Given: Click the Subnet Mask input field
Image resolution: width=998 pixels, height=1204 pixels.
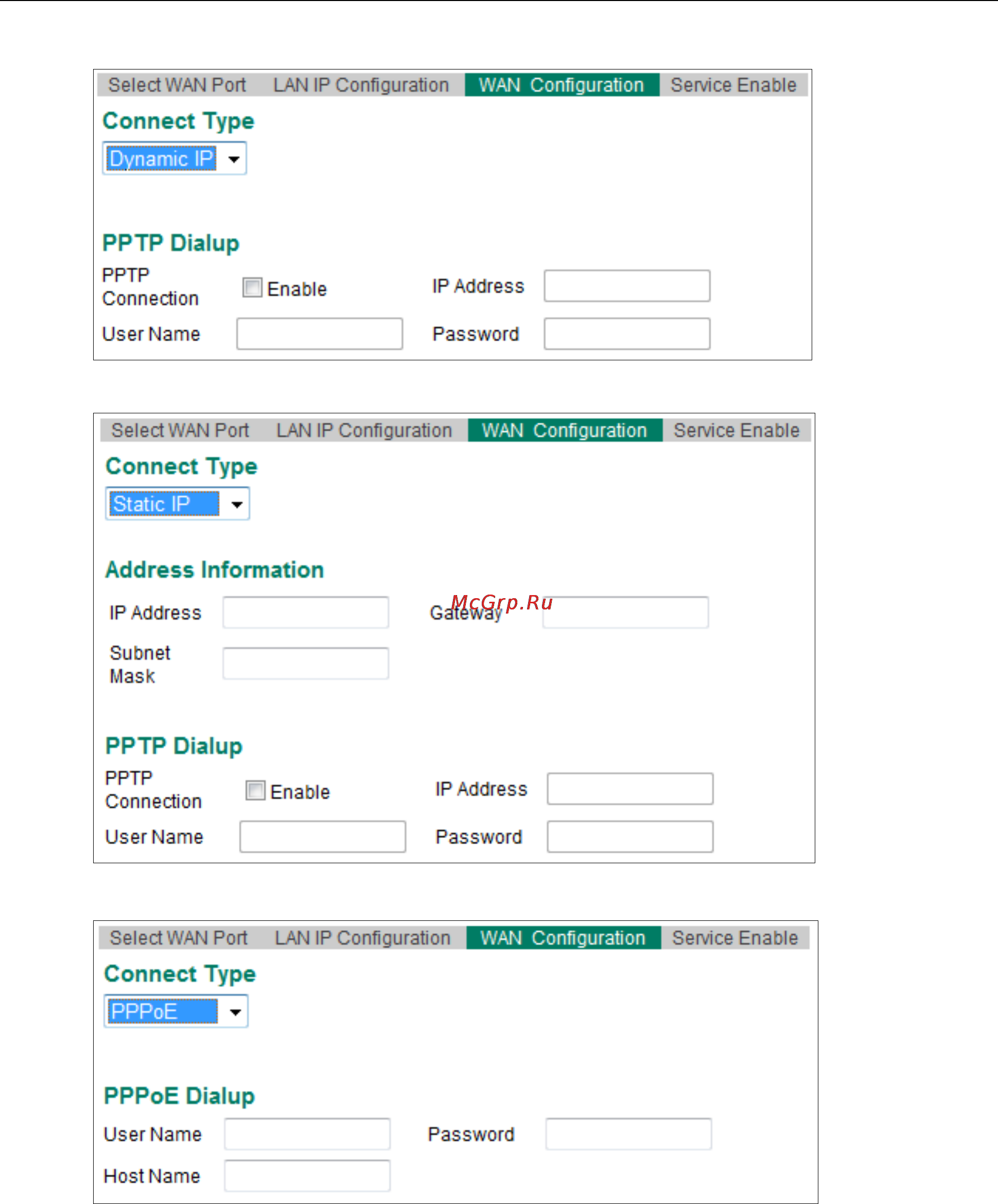Looking at the screenshot, I should (x=306, y=664).
